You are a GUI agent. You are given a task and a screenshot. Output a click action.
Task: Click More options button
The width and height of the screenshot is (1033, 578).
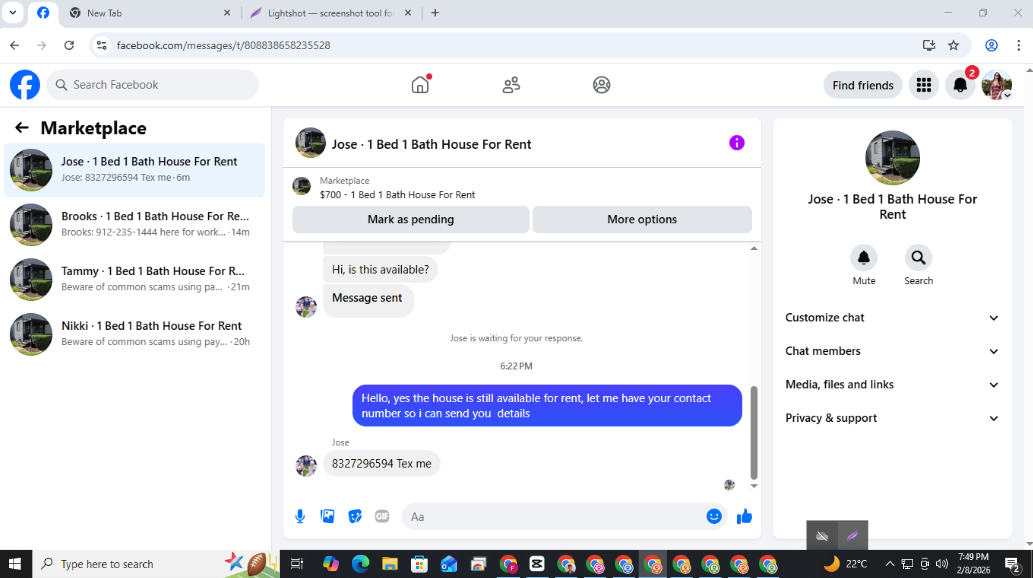pyautogui.click(x=642, y=219)
